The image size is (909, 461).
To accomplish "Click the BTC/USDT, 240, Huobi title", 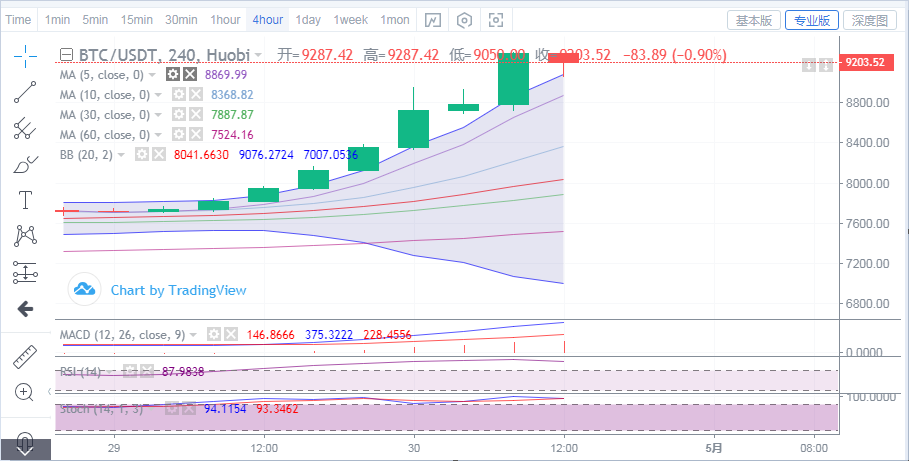I will pyautogui.click(x=164, y=55).
